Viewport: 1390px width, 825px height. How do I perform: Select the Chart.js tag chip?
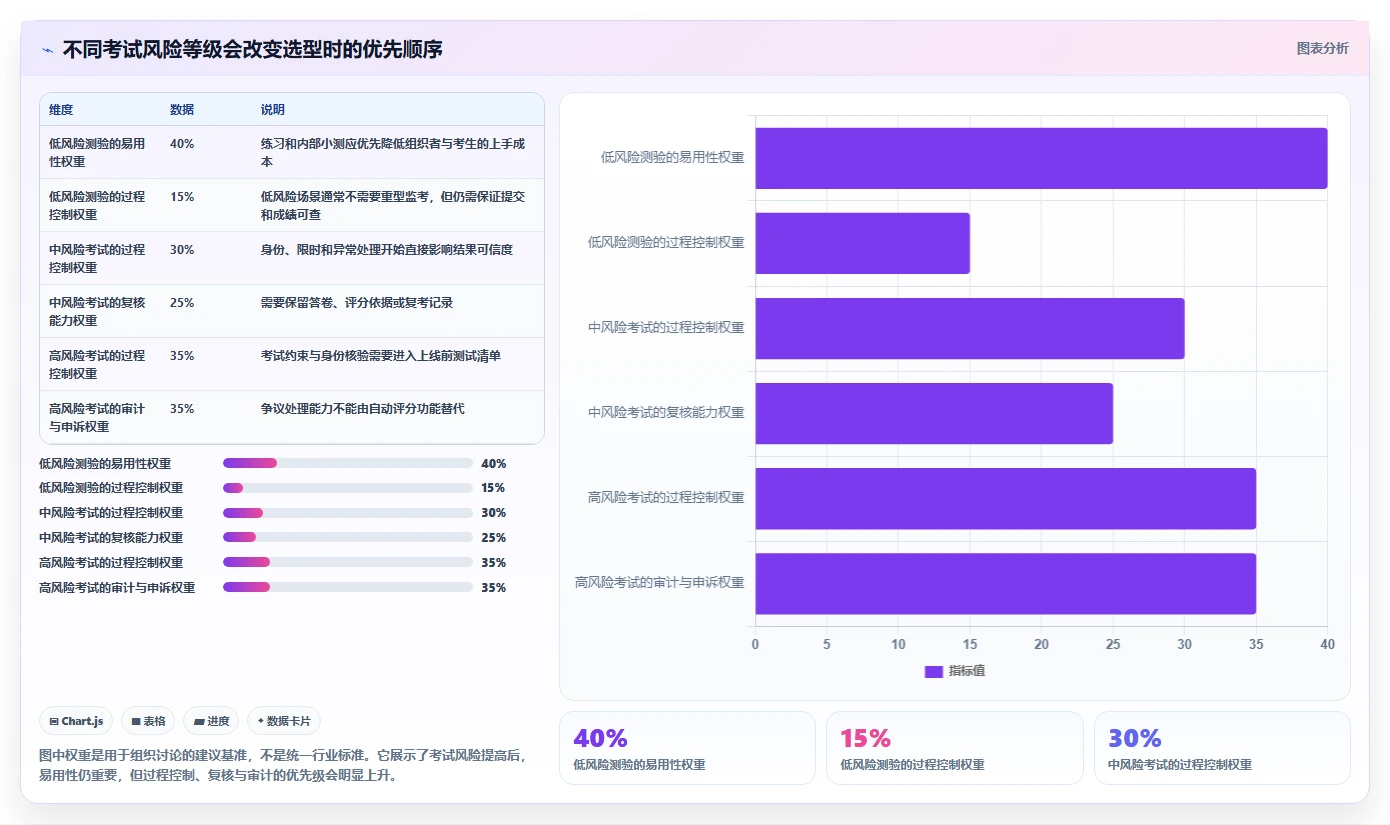point(76,721)
